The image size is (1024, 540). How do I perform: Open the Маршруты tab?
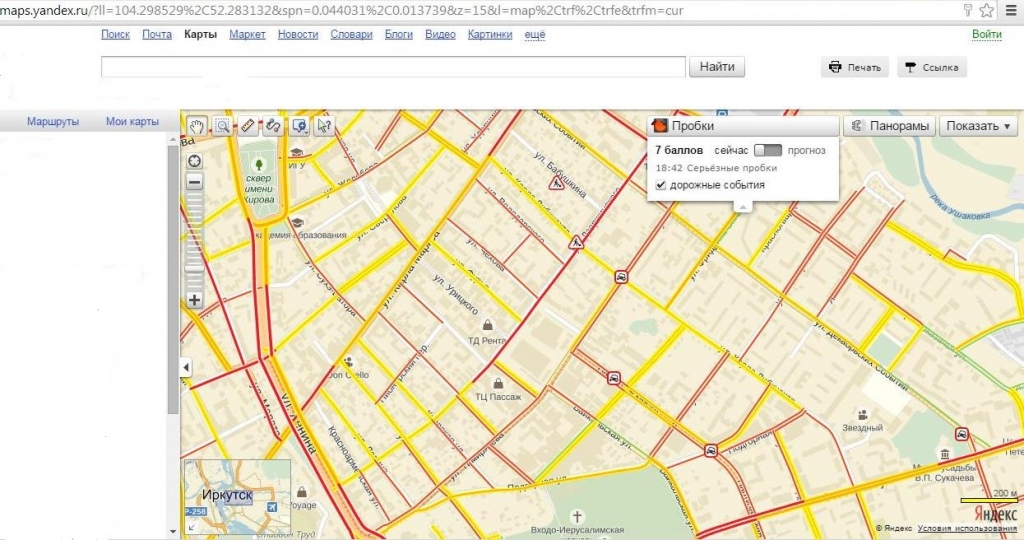click(53, 122)
